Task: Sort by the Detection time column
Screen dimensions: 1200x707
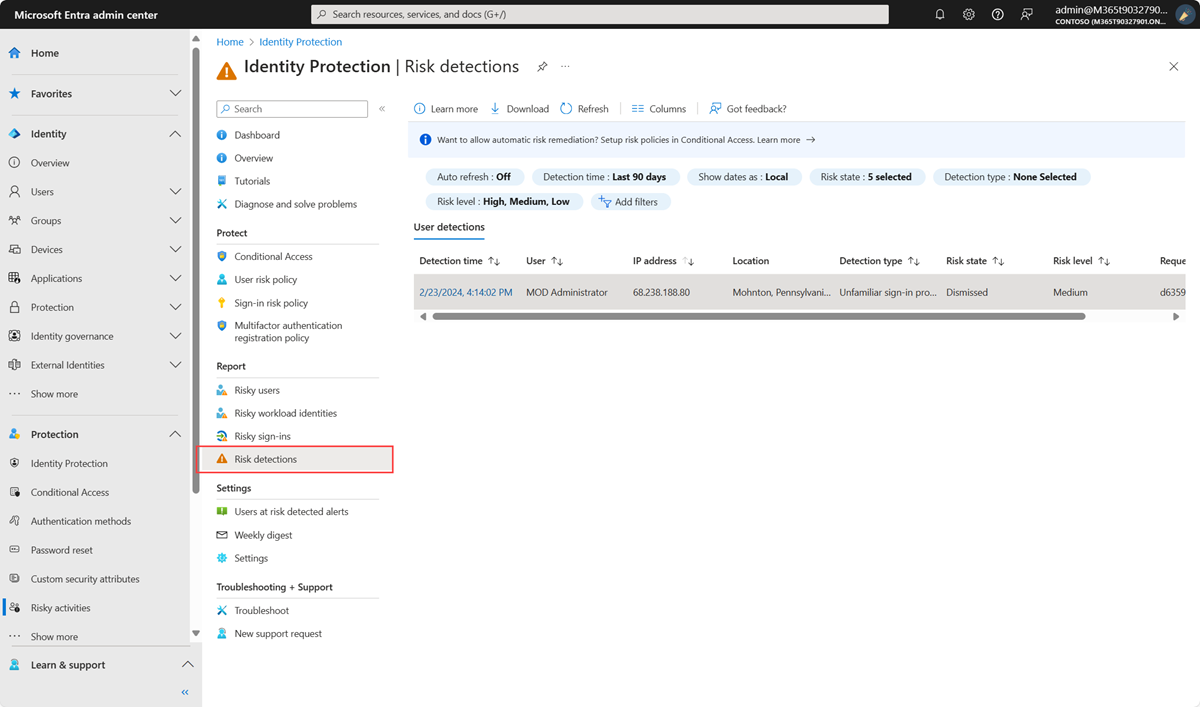Action: 460,261
